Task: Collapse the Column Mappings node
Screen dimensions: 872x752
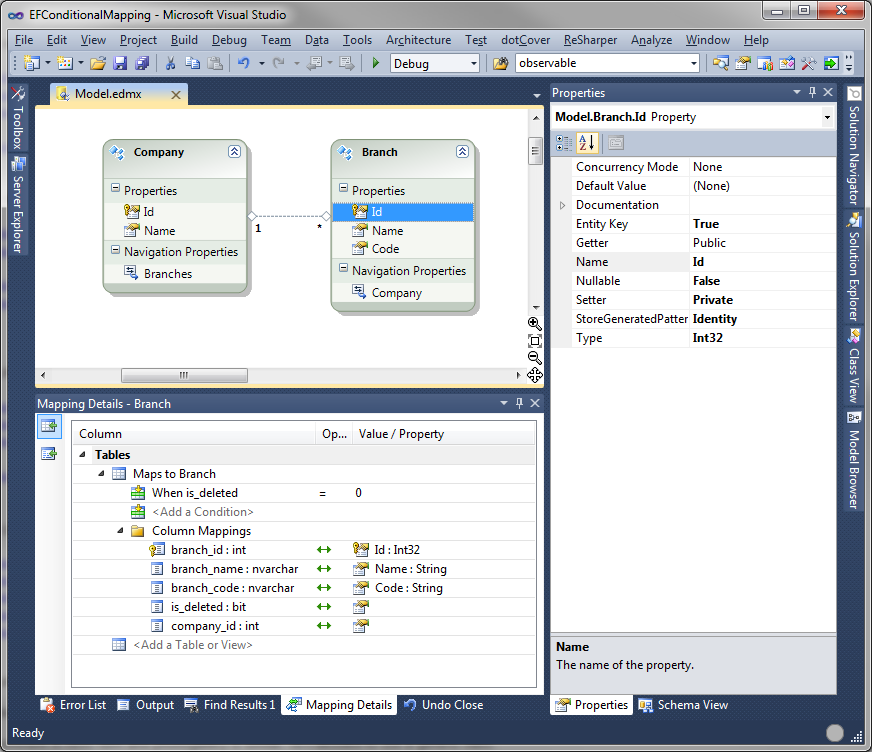Action: 120,531
